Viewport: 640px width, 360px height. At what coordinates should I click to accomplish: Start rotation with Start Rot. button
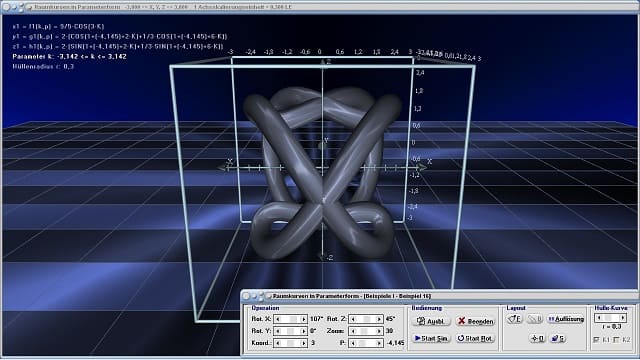point(476,338)
